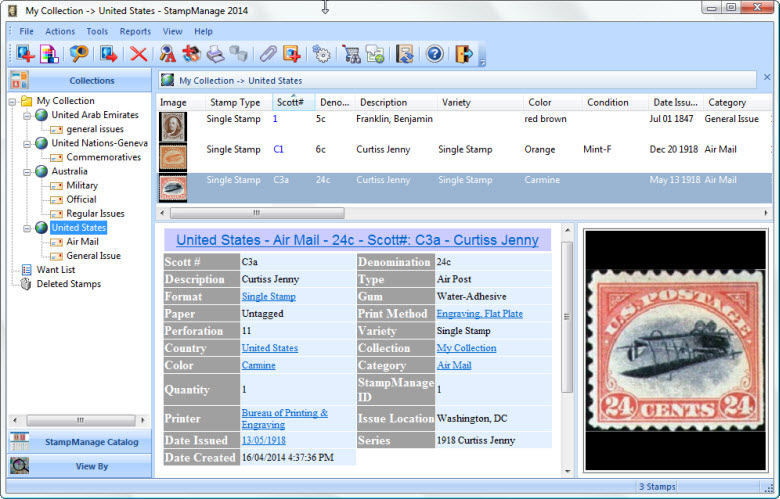The image size is (780, 499).
Task: Click the collections tree horizontal scrollbar thumb
Action: (x=81, y=420)
